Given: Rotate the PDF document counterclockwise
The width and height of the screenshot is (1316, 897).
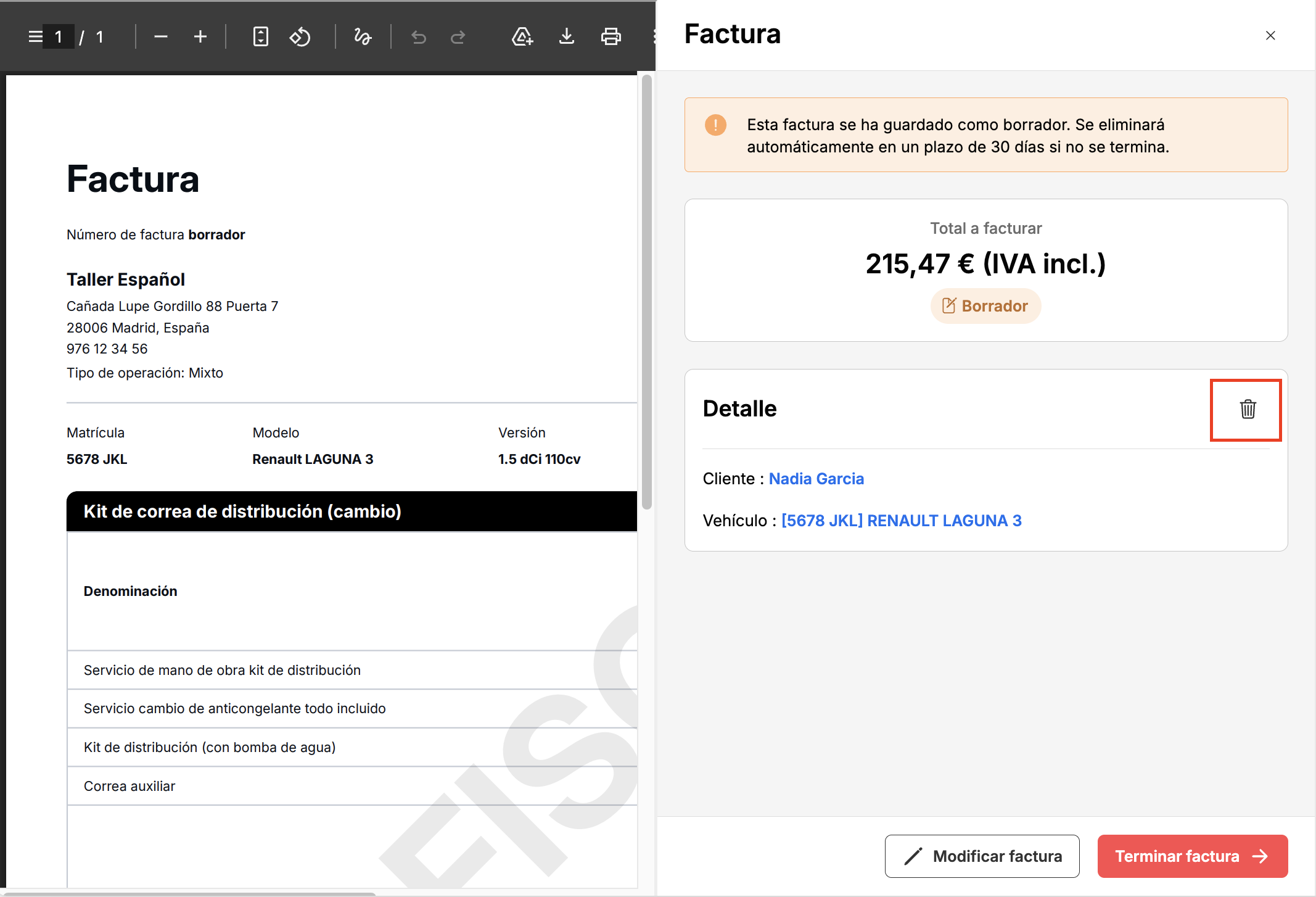Looking at the screenshot, I should (300, 37).
